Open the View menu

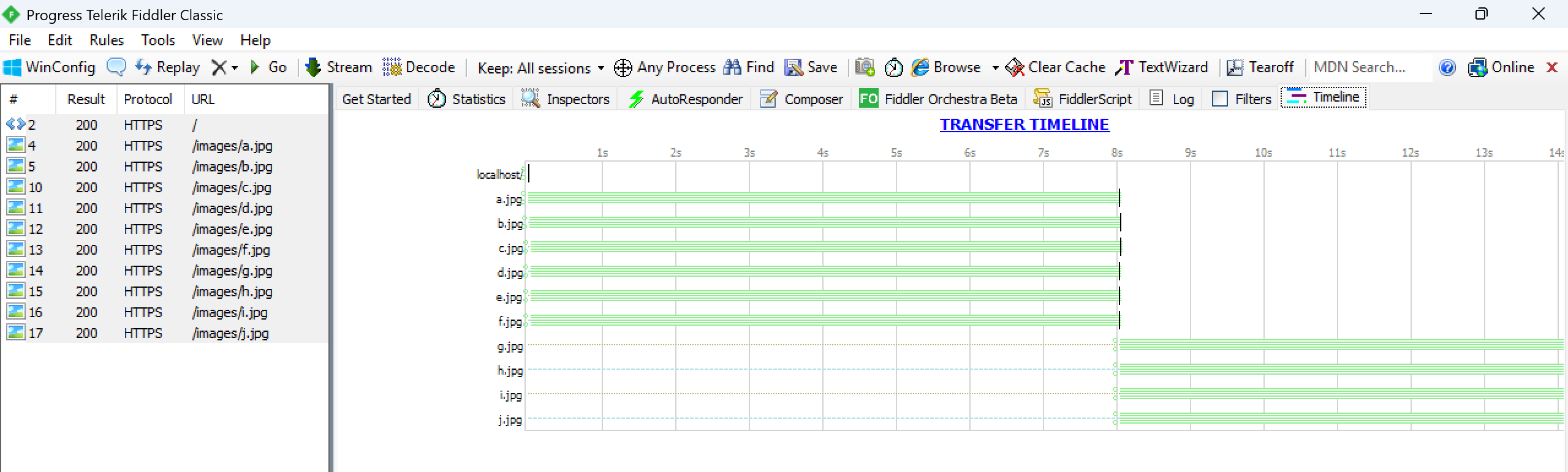click(x=208, y=40)
